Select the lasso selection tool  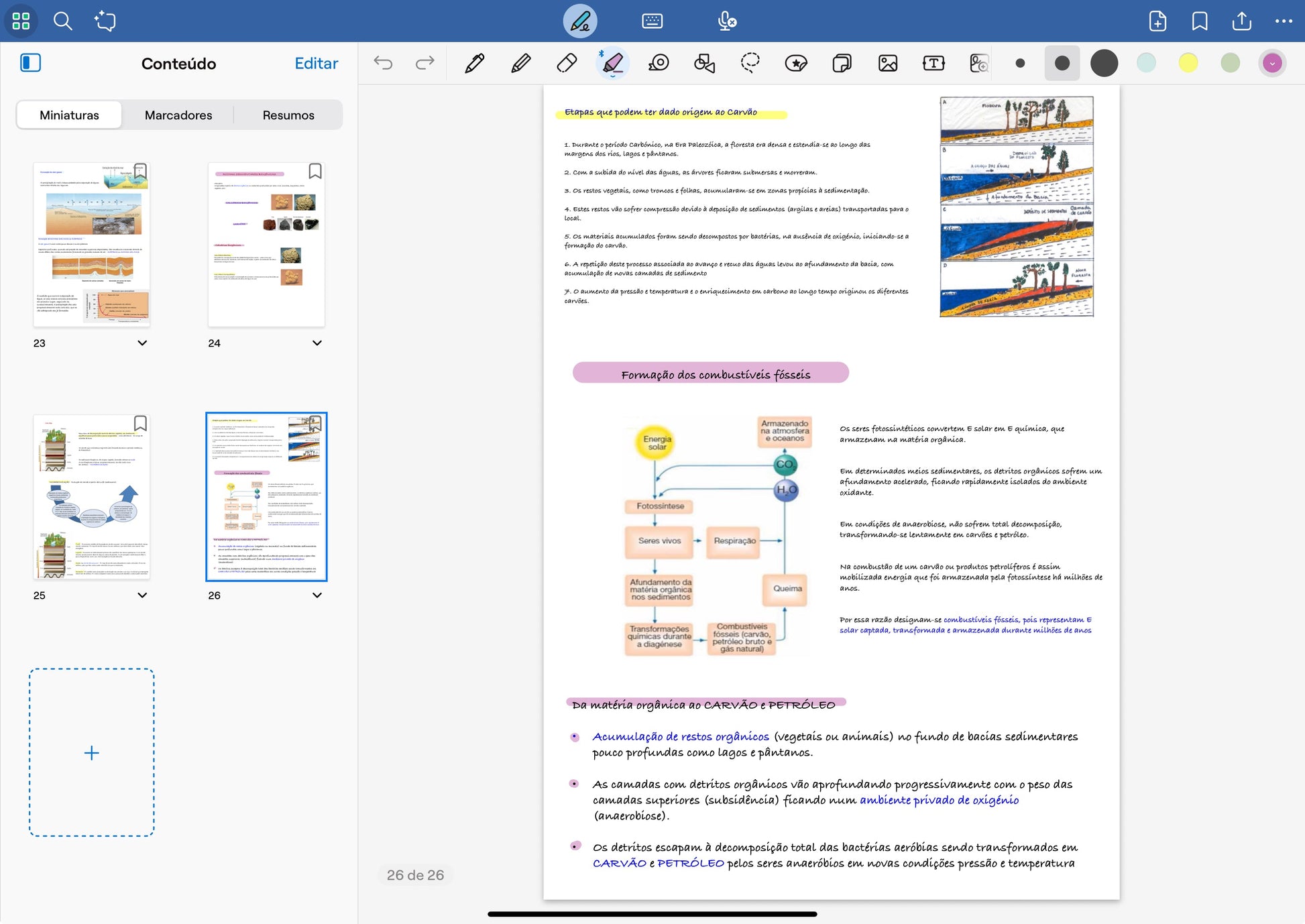(750, 63)
